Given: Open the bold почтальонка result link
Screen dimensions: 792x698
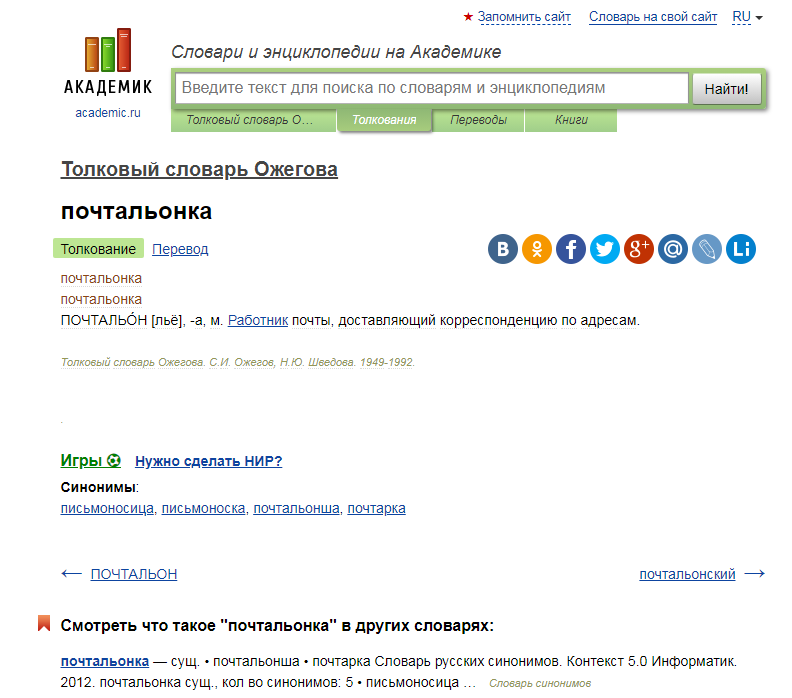Looking at the screenshot, I should point(105,661).
